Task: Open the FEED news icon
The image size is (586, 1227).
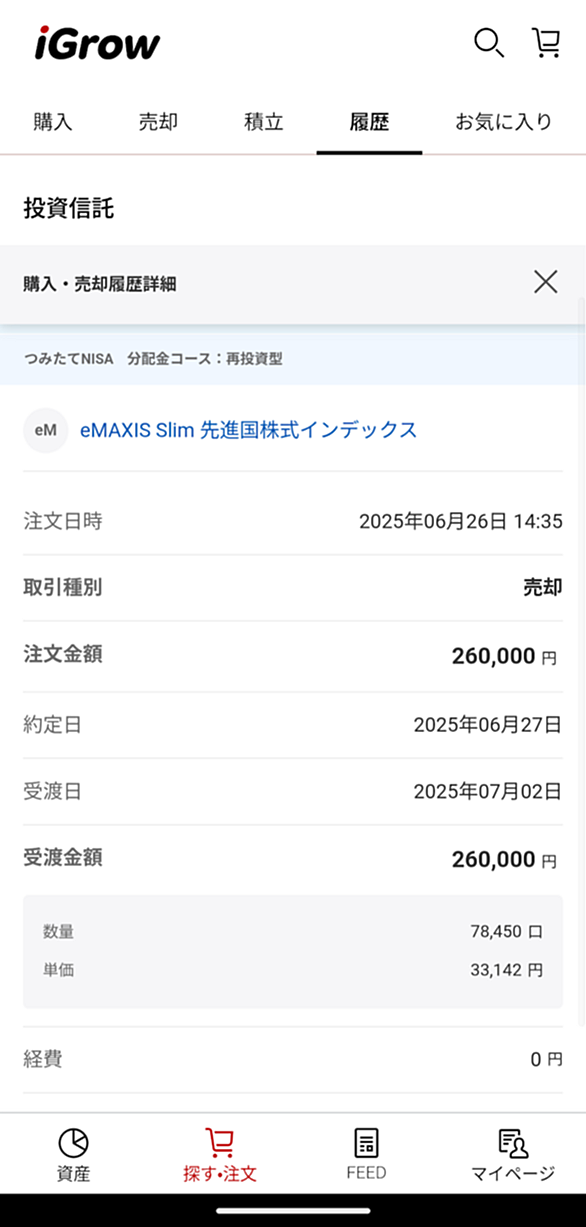Action: 366,1142
